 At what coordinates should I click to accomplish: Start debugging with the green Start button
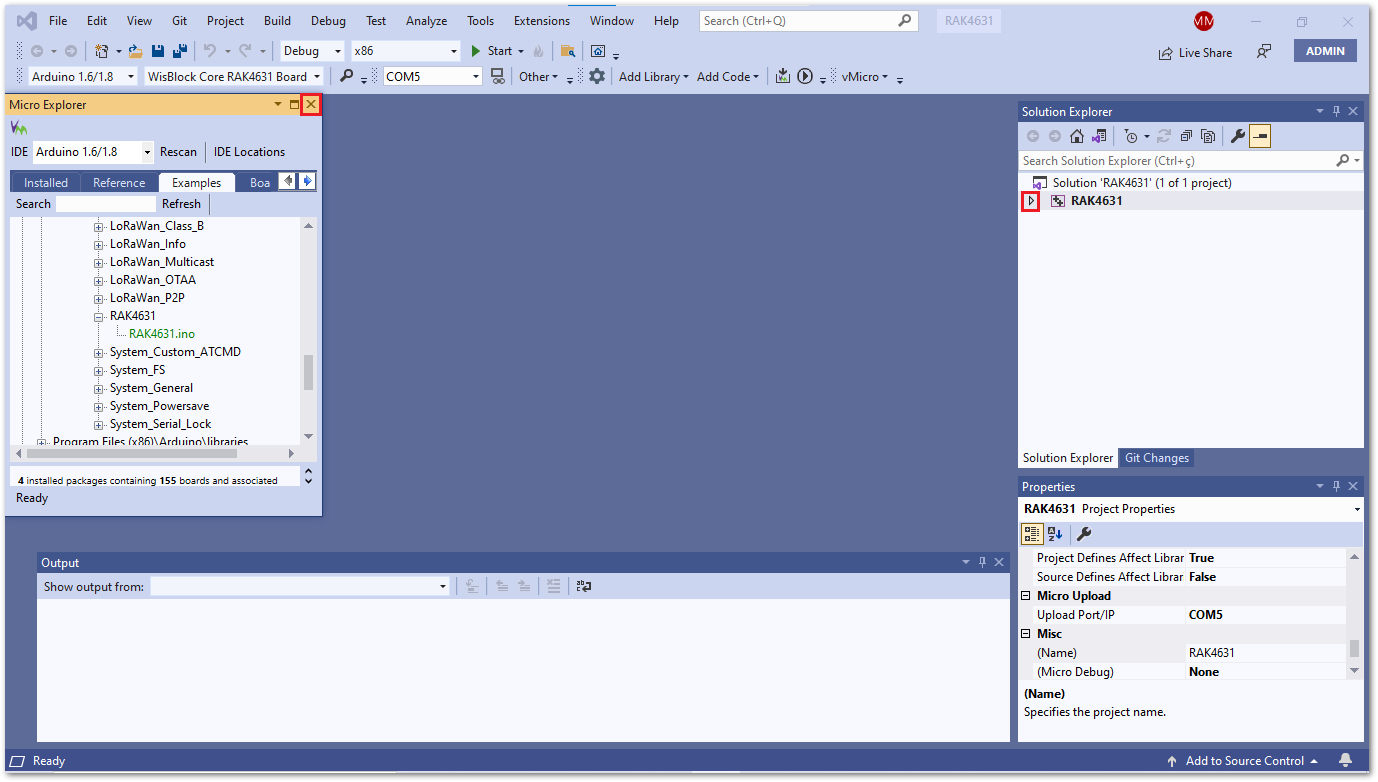click(491, 51)
